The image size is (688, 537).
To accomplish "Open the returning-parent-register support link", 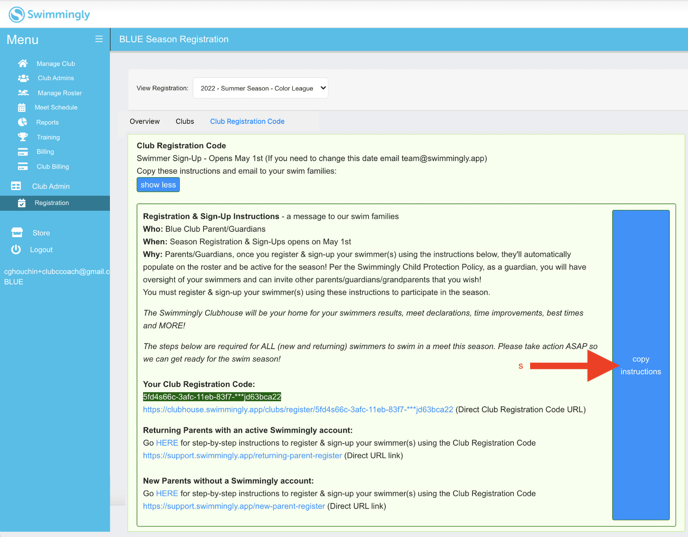I will pyautogui.click(x=242, y=456).
